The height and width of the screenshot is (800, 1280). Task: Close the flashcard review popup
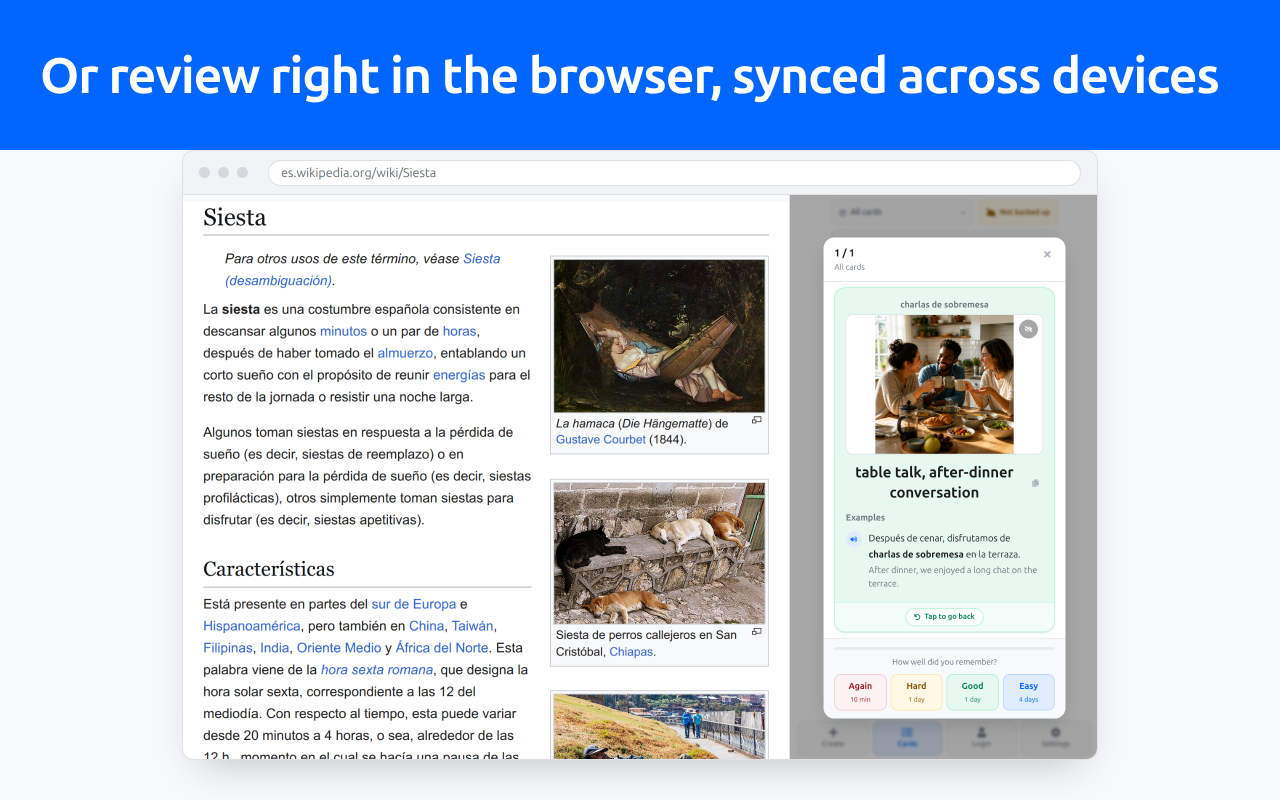pos(1047,254)
